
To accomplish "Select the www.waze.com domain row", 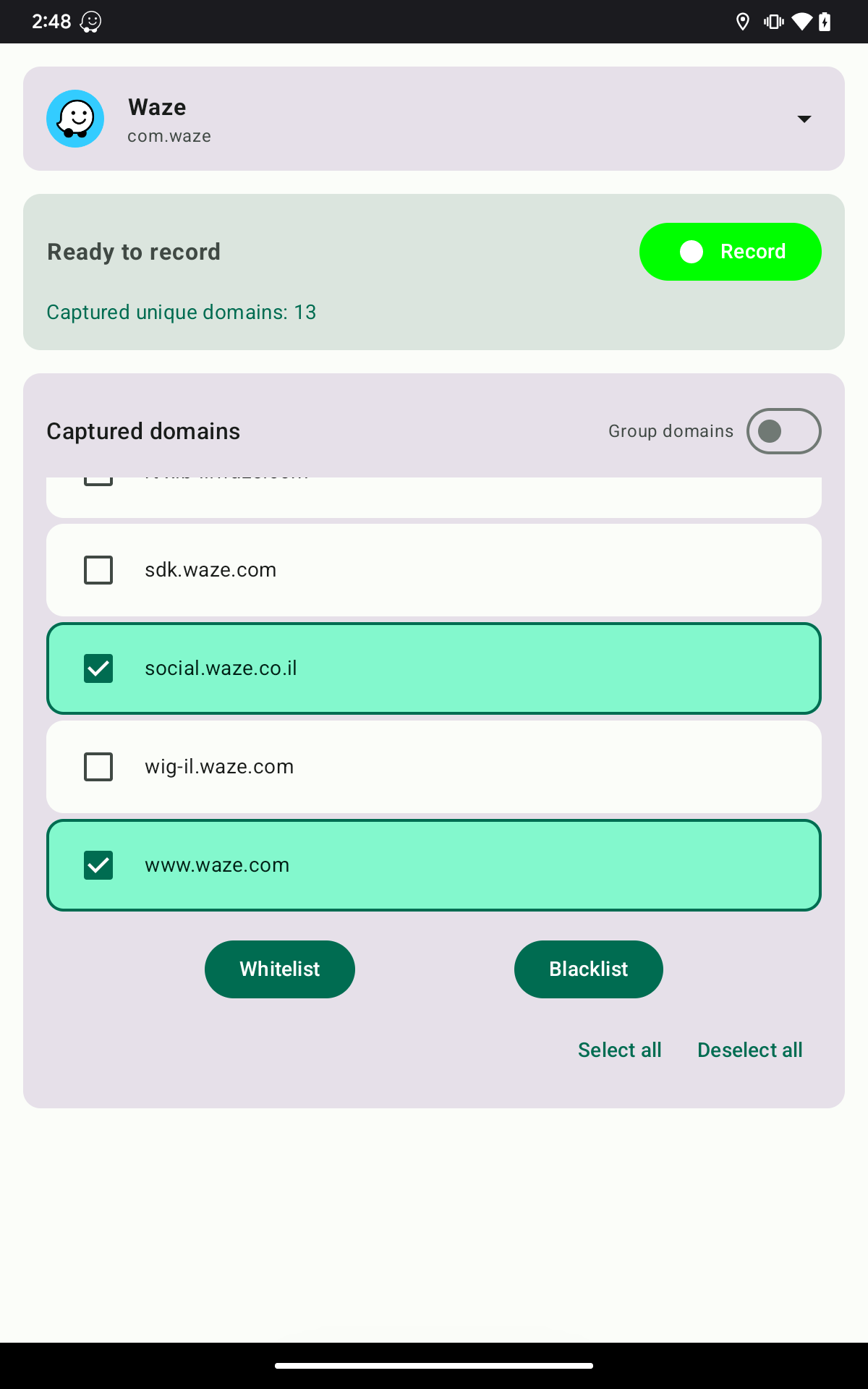I will [x=434, y=865].
